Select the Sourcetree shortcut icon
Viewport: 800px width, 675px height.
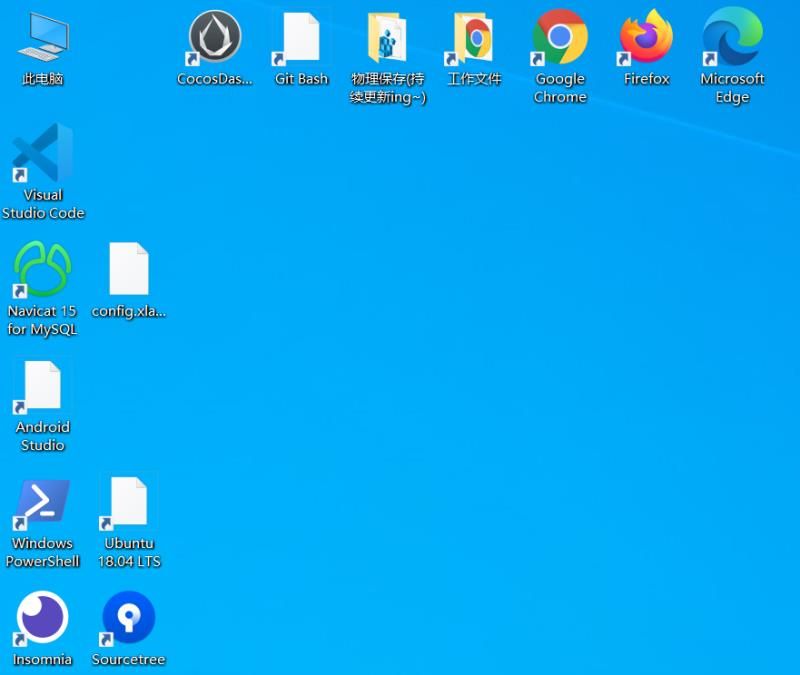(x=129, y=618)
